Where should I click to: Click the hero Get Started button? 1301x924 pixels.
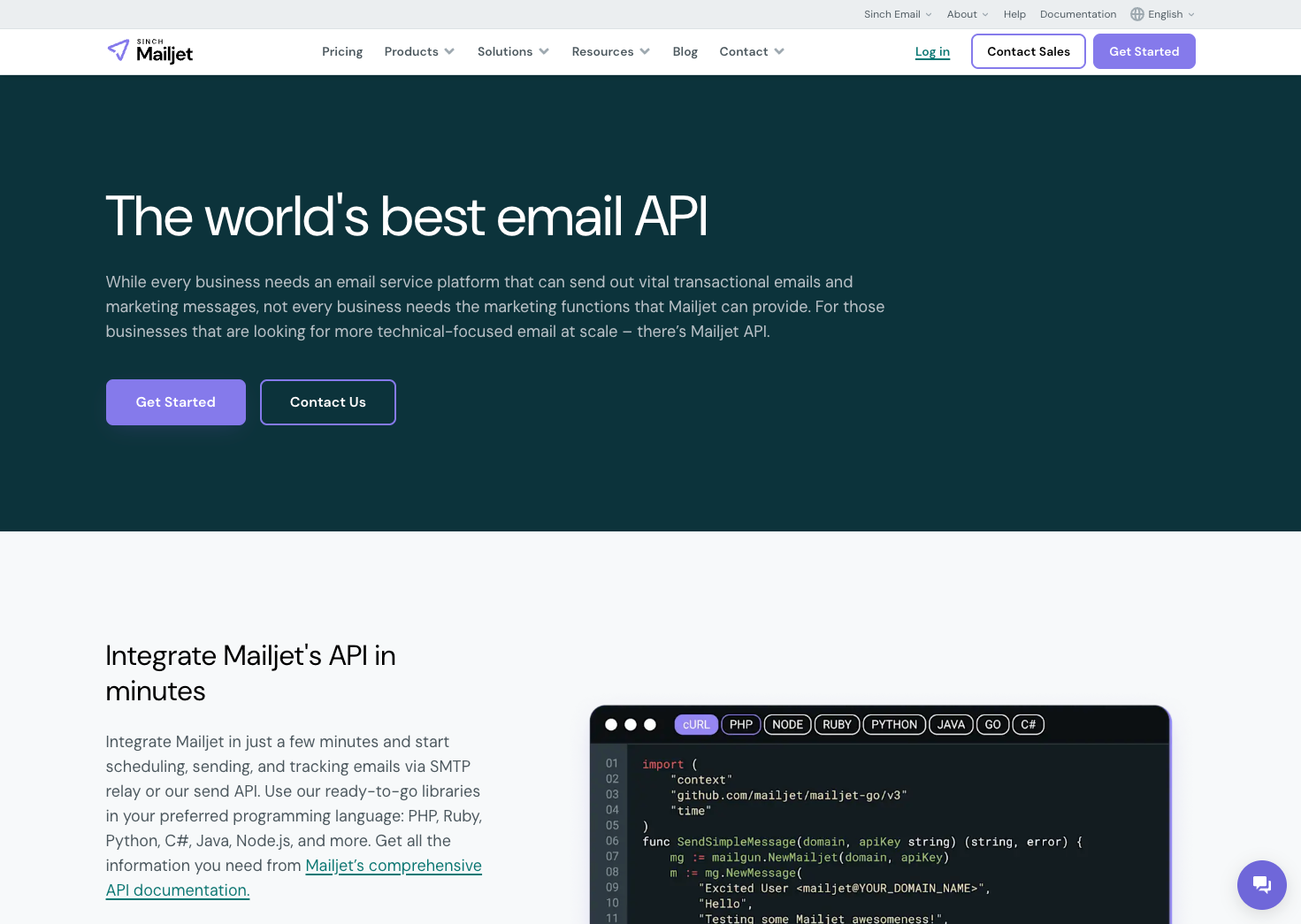(175, 402)
